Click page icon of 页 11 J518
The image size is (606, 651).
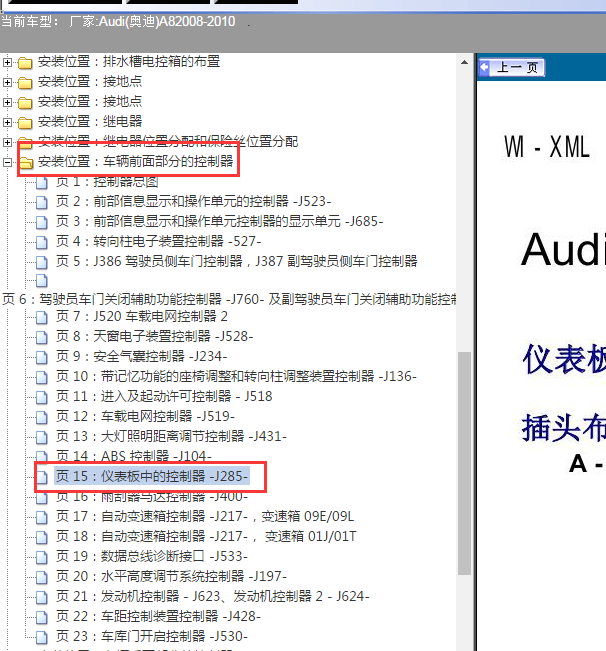tap(42, 397)
